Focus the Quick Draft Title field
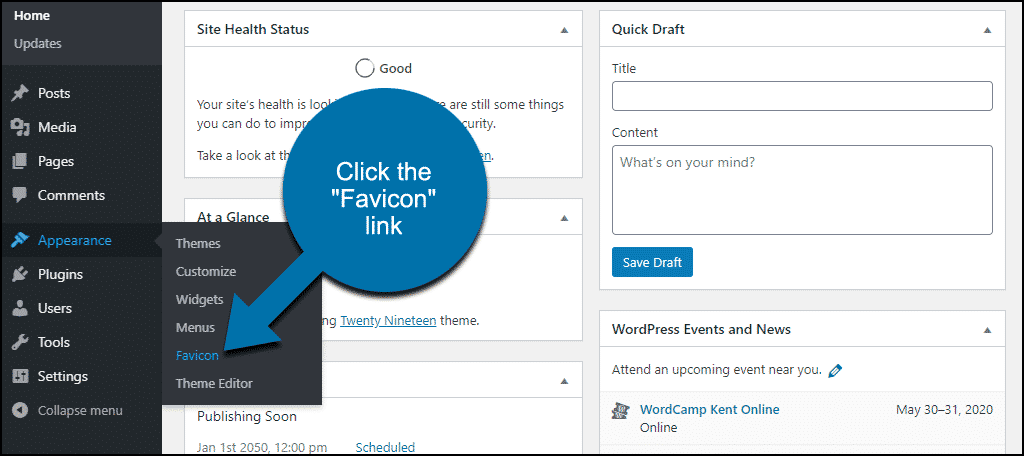The height and width of the screenshot is (456, 1024). click(802, 96)
